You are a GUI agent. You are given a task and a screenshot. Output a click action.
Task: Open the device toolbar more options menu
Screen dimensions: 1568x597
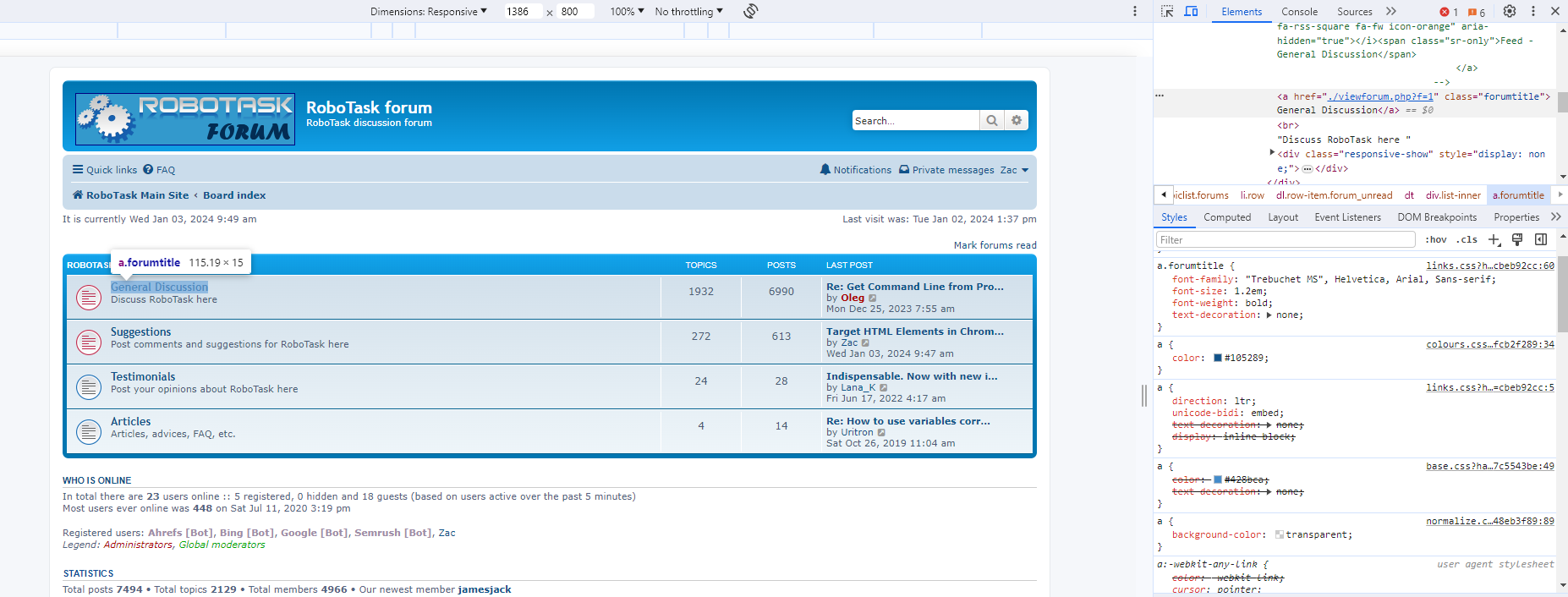(1135, 11)
